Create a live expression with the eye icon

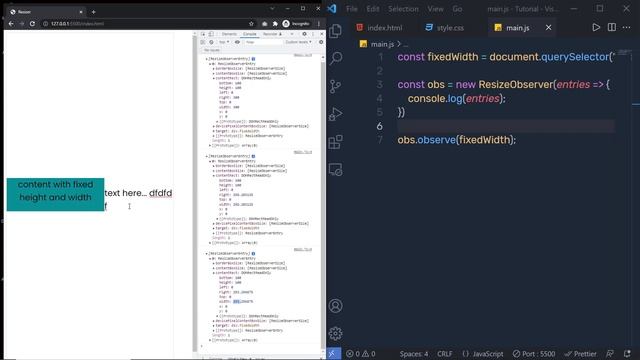click(237, 42)
